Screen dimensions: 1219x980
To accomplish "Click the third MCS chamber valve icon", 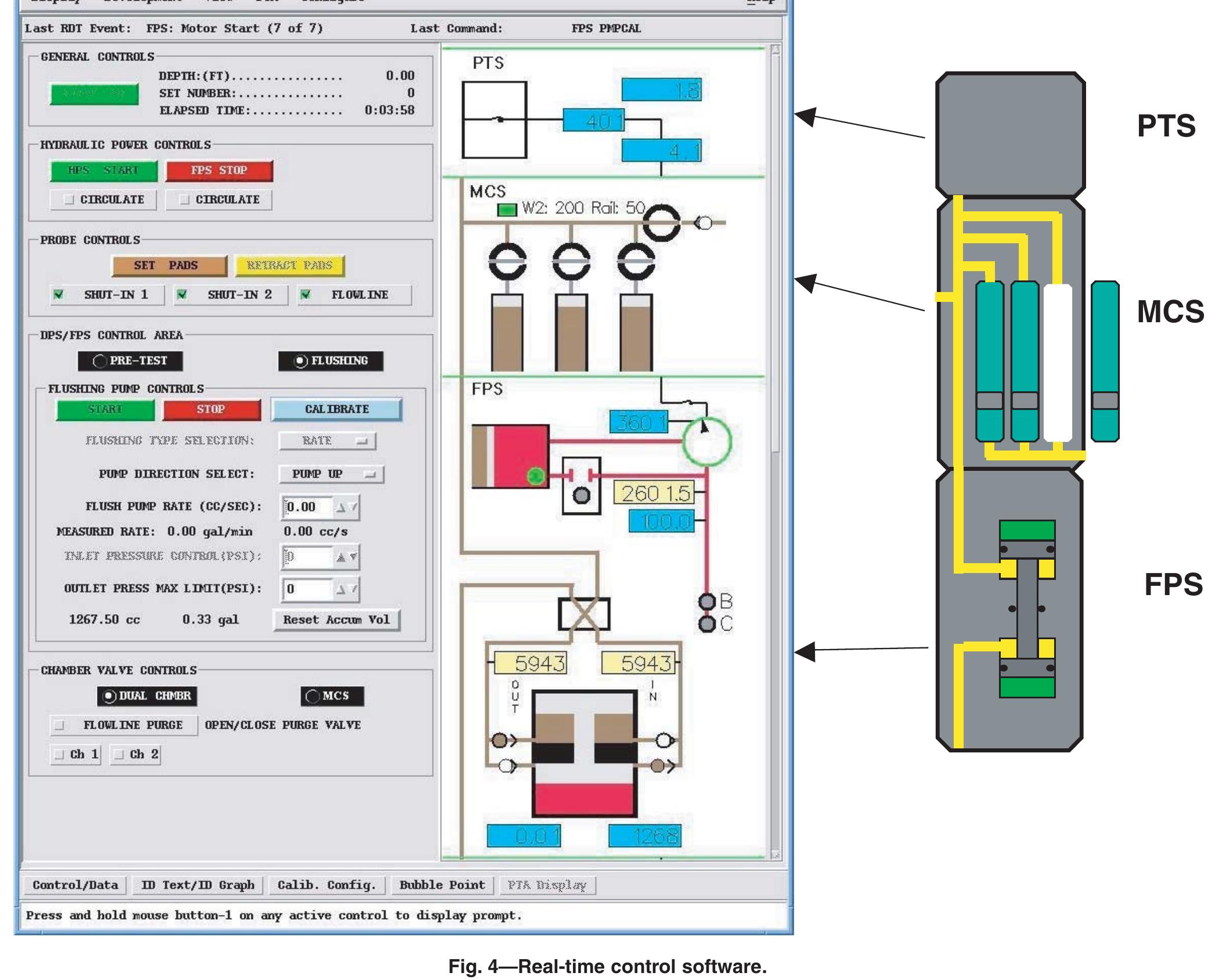I will coord(636,262).
